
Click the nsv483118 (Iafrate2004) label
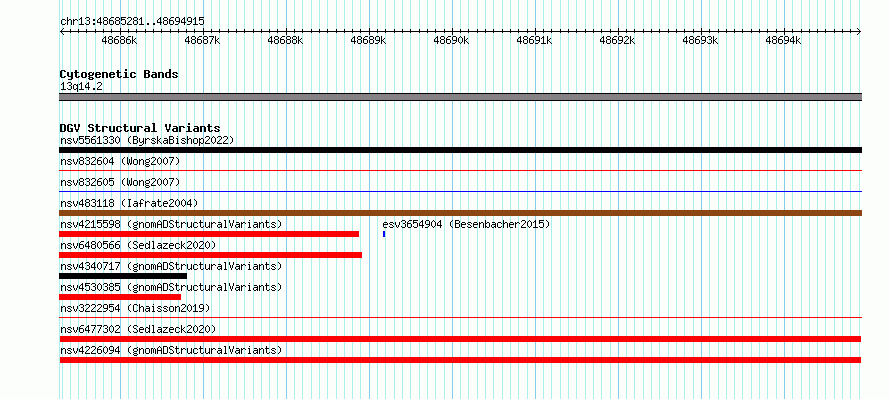pyautogui.click(x=129, y=203)
